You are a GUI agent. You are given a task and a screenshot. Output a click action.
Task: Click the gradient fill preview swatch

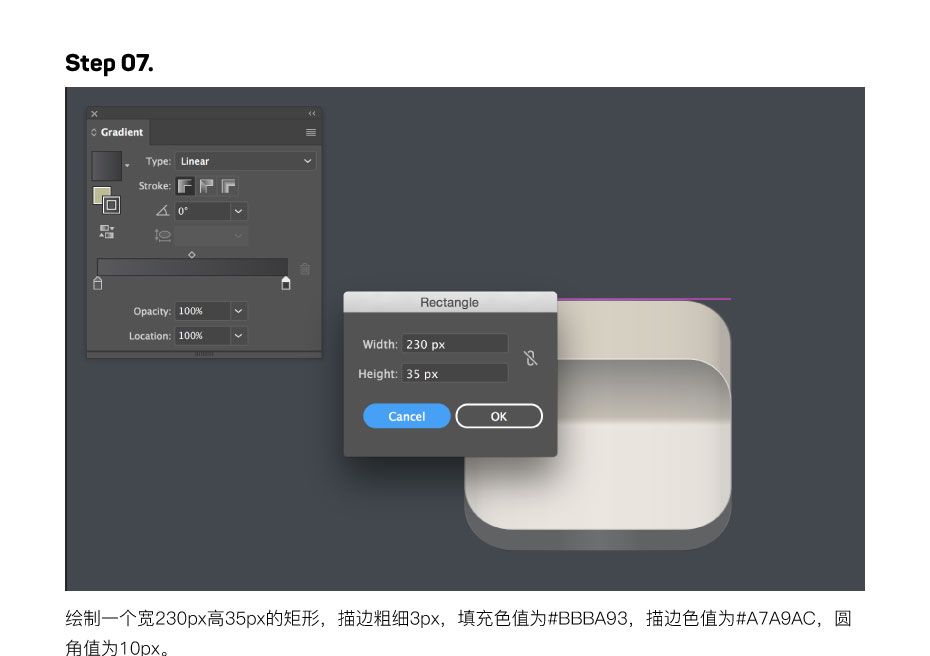click(107, 165)
